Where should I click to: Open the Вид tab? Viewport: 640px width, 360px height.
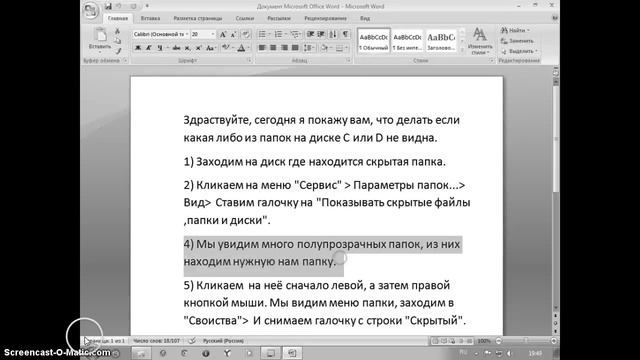pos(365,18)
